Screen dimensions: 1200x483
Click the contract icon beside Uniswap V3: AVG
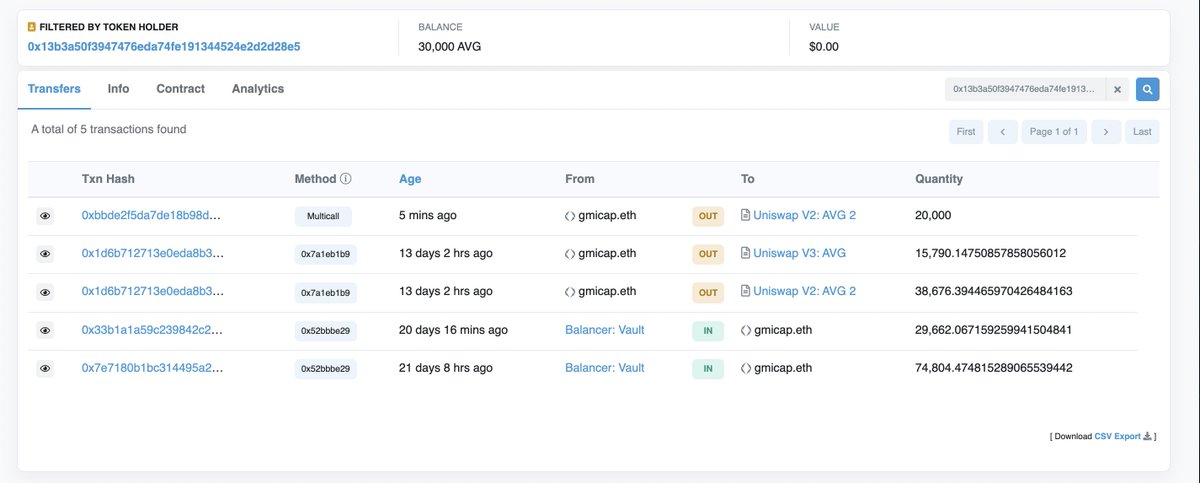[x=745, y=254]
